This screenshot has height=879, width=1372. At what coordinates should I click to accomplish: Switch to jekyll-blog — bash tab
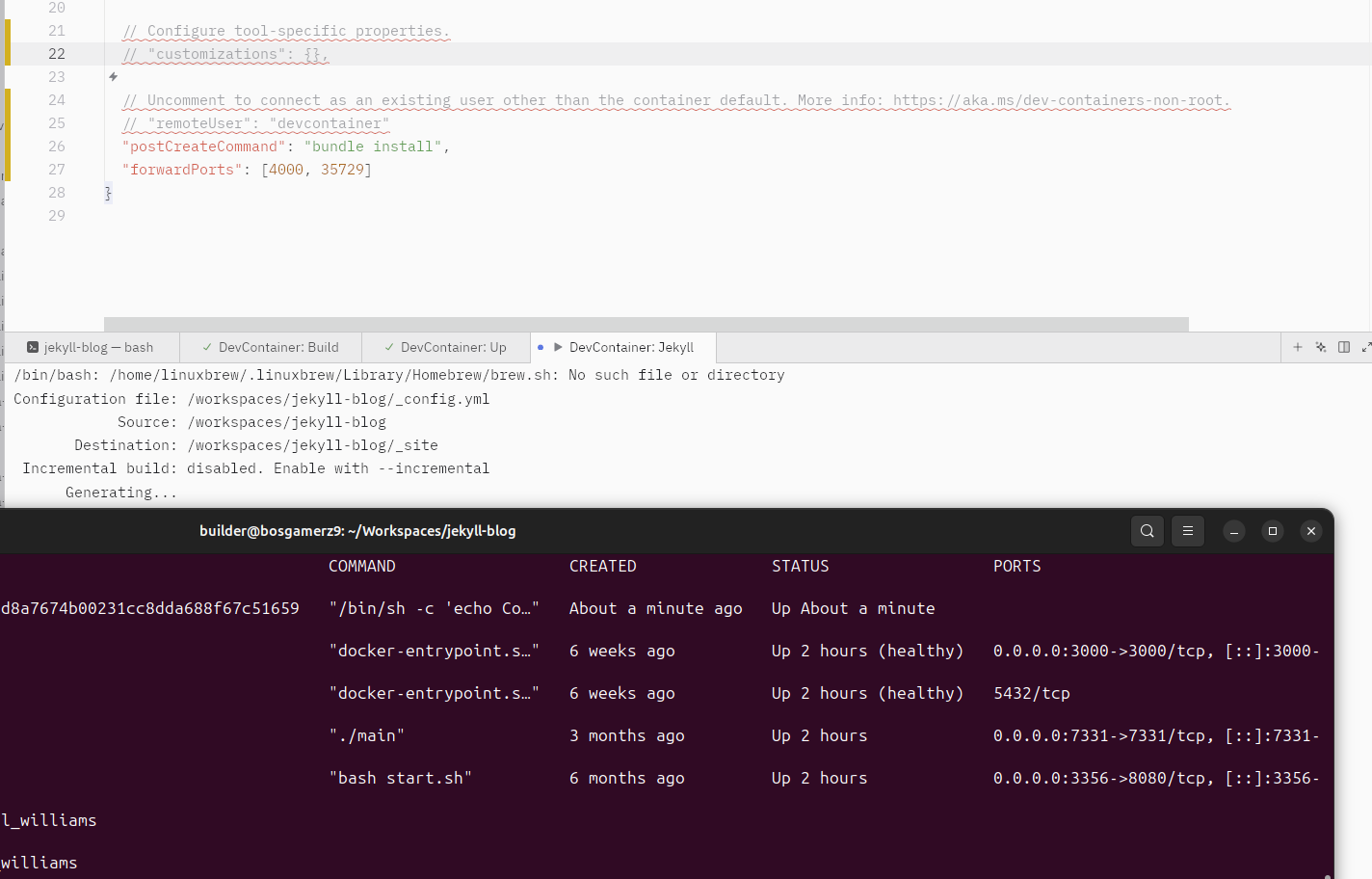coord(91,347)
